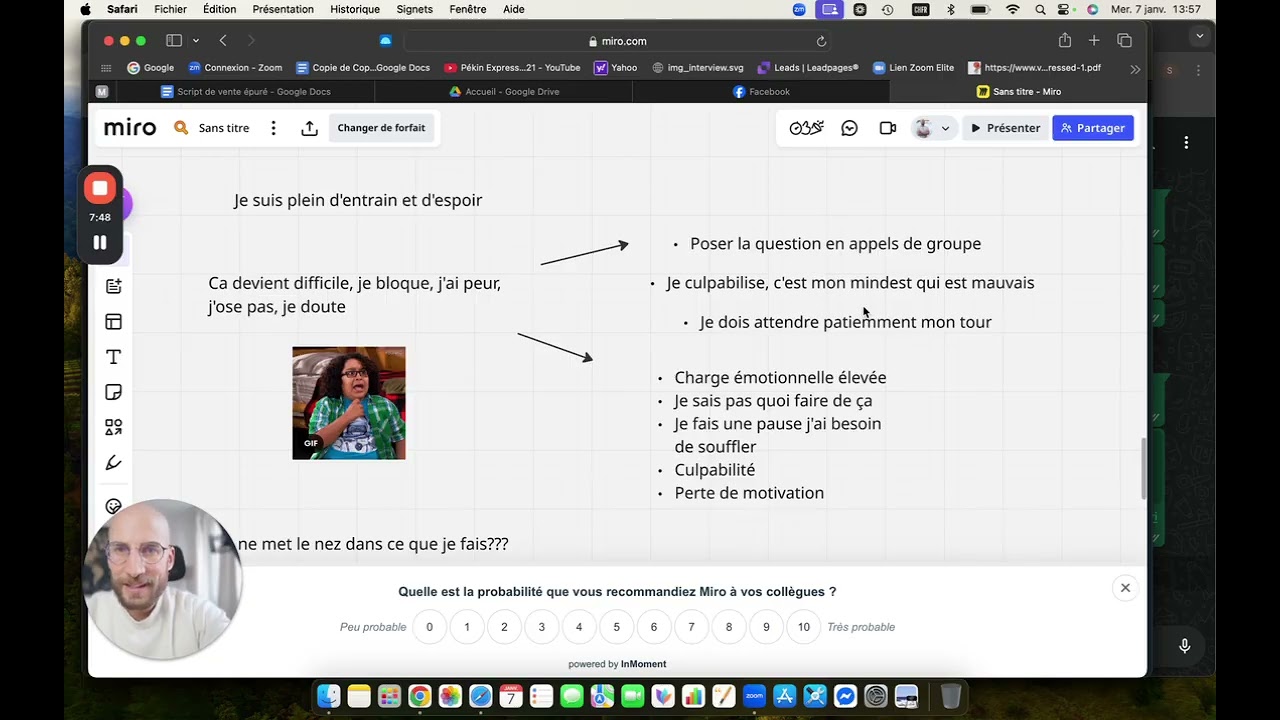Image resolution: width=1280 pixels, height=720 pixels.
Task: Pause the screen recording
Action: pyautogui.click(x=100, y=243)
